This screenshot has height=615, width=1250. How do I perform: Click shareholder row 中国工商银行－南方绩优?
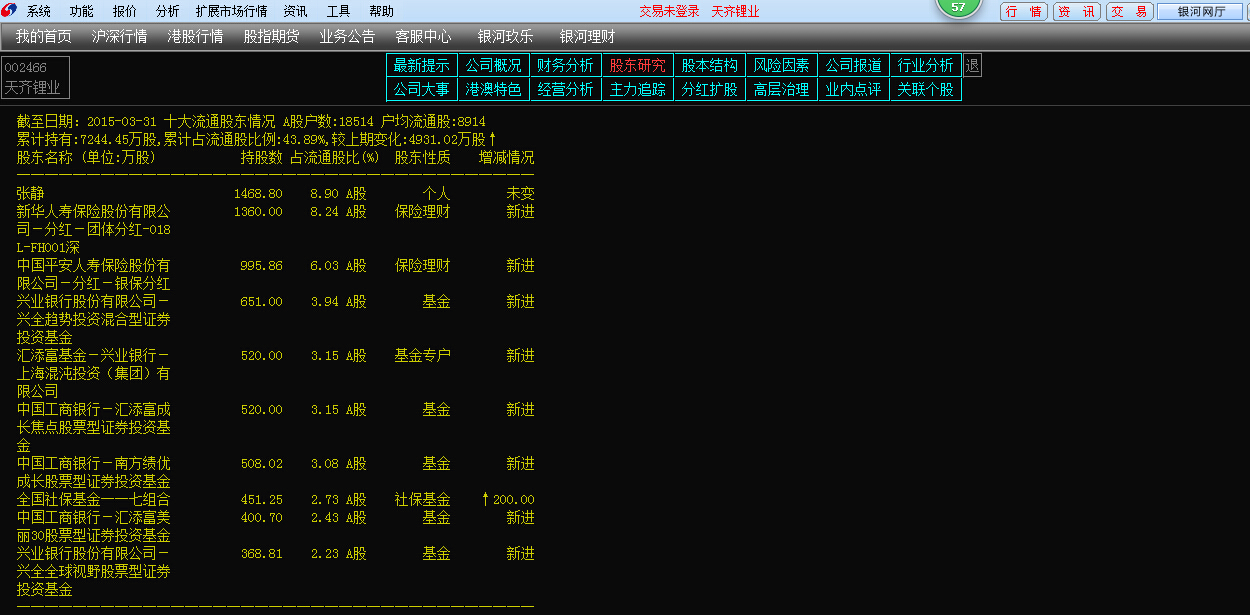click(x=94, y=464)
